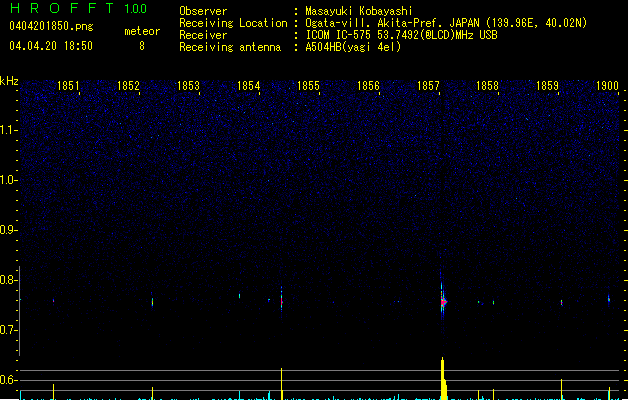
Task: Click observer name Masayuki Kobayashi
Action: point(359,11)
